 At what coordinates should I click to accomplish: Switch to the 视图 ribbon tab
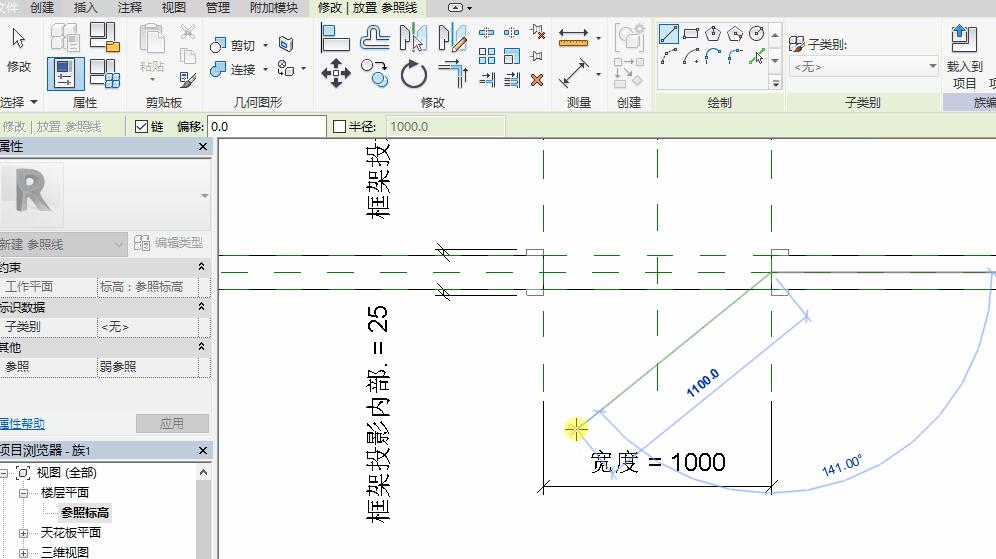[x=173, y=8]
